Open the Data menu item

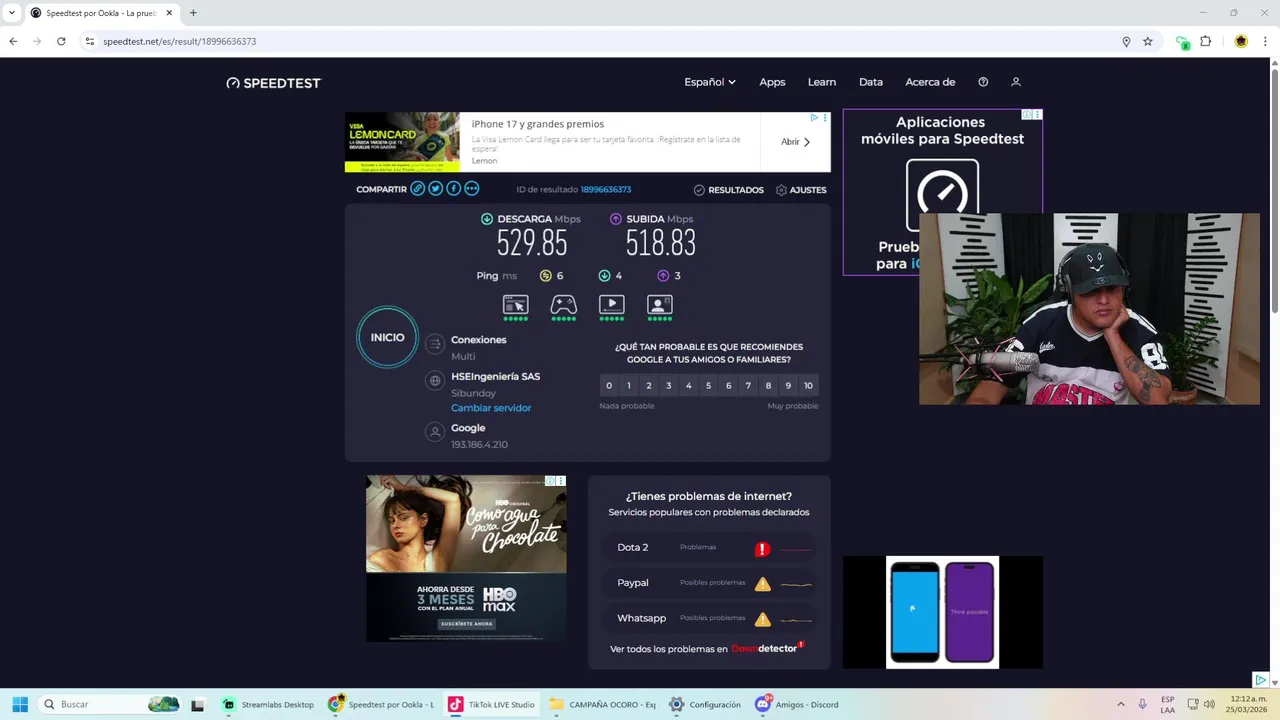tap(871, 82)
